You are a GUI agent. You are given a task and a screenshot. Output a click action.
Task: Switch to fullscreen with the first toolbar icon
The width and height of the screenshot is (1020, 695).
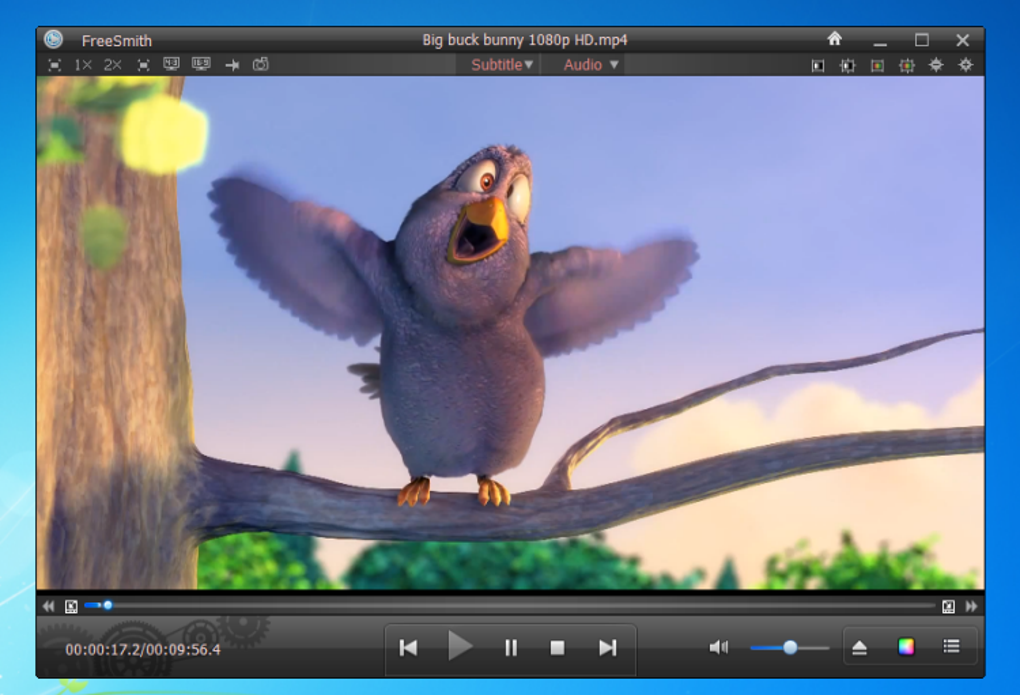click(55, 65)
